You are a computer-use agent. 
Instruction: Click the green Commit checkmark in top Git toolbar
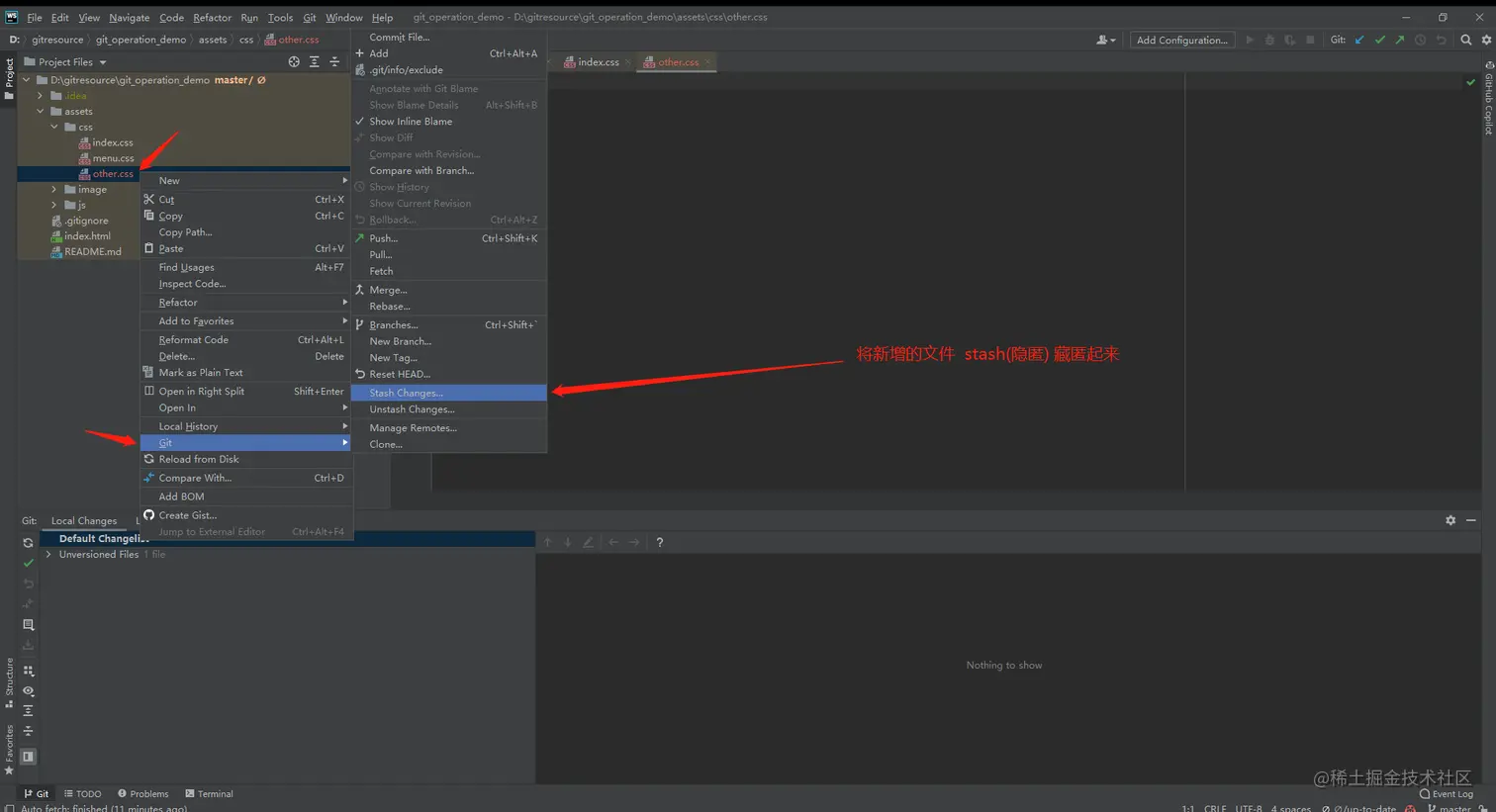1379,40
